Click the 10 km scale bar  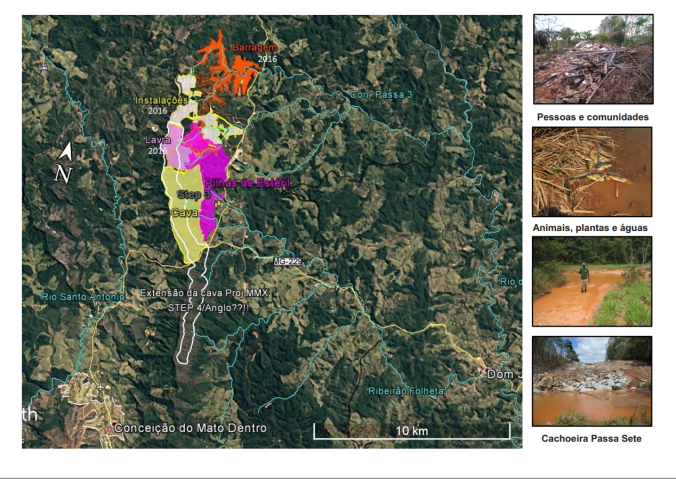click(x=412, y=431)
